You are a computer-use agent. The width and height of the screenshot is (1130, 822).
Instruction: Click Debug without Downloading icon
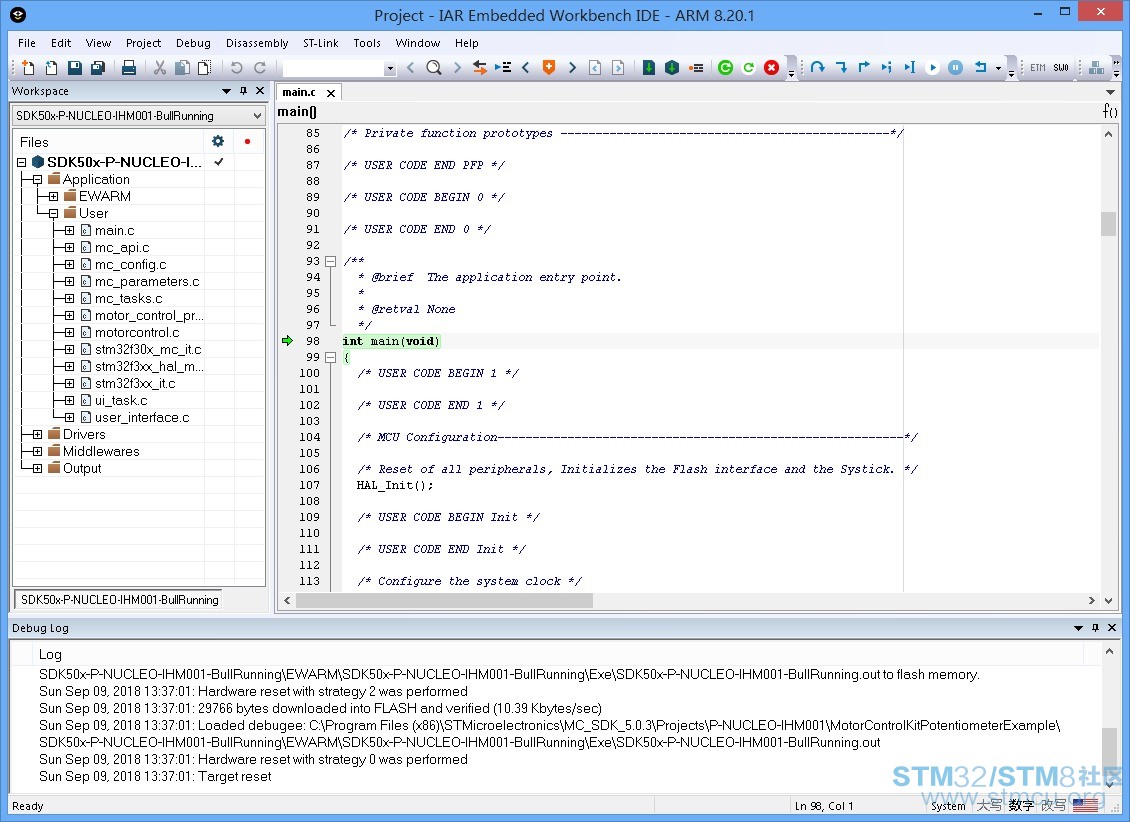(672, 68)
